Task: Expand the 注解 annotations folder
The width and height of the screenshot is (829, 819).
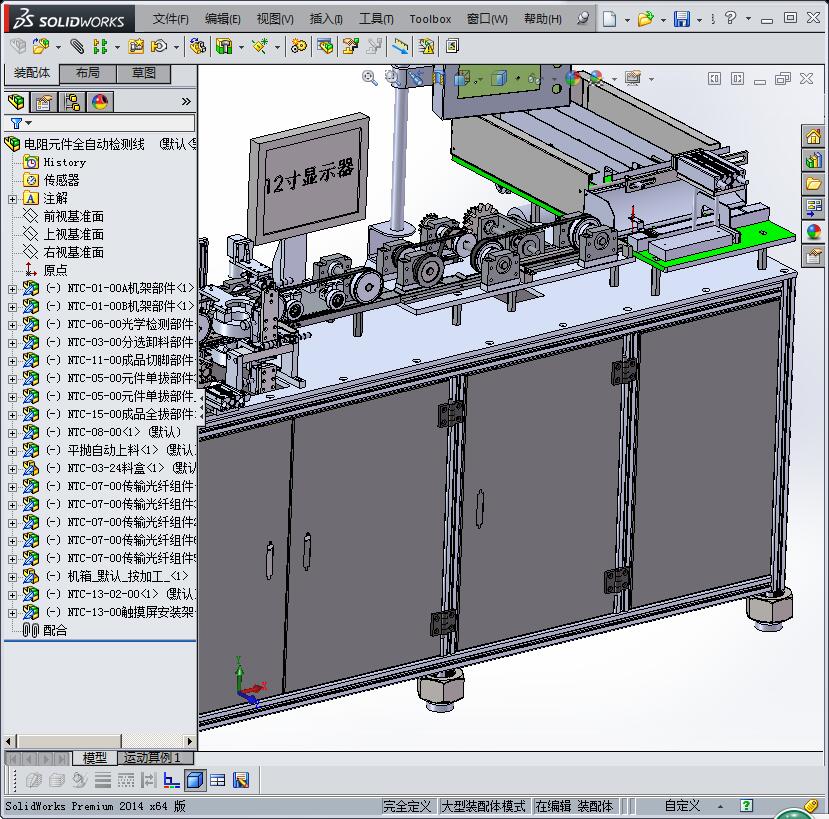Action: click(x=12, y=199)
